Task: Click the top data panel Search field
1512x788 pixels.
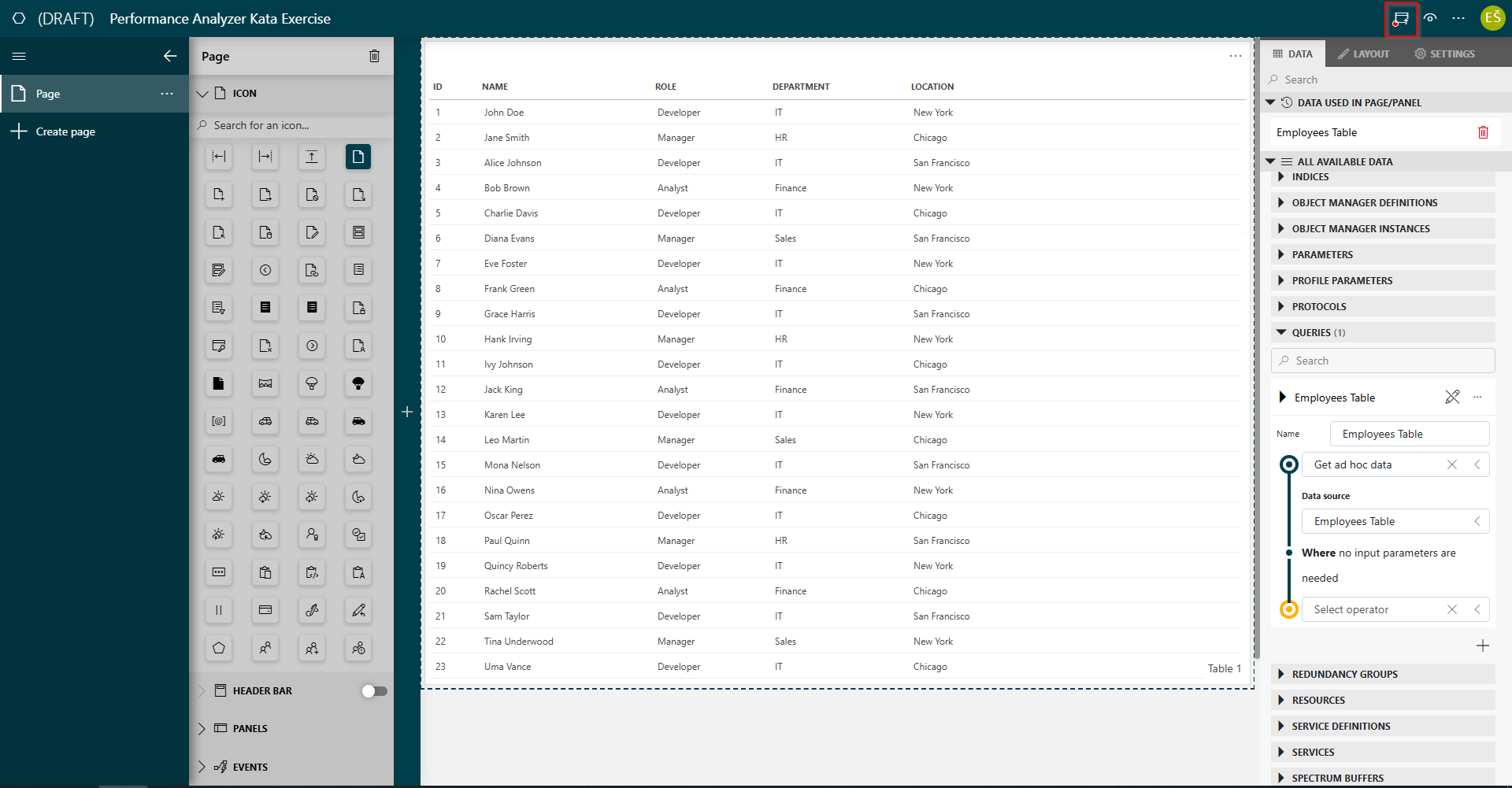Action: point(1383,80)
